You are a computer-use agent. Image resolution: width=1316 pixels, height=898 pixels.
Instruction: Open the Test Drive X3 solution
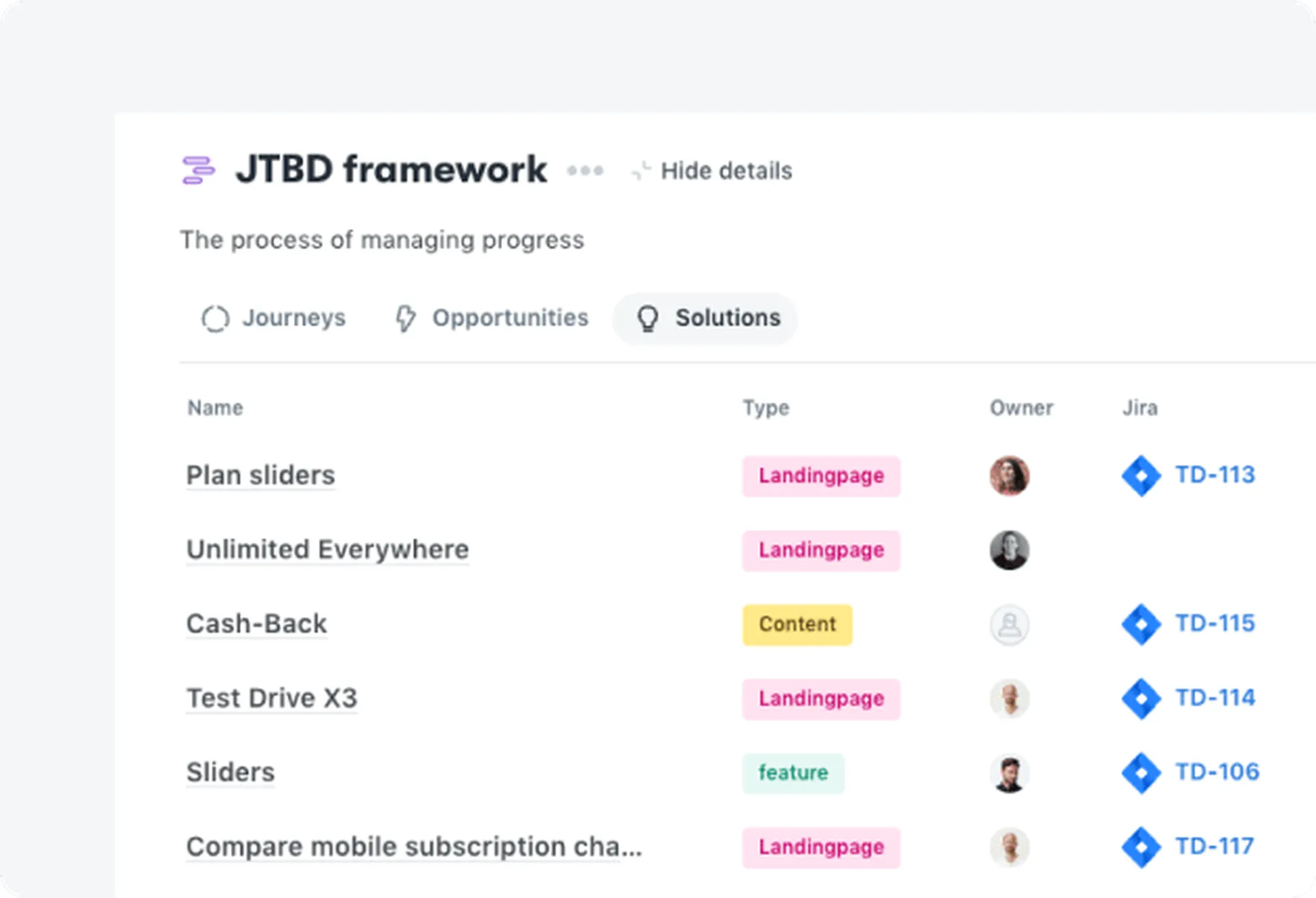[271, 699]
